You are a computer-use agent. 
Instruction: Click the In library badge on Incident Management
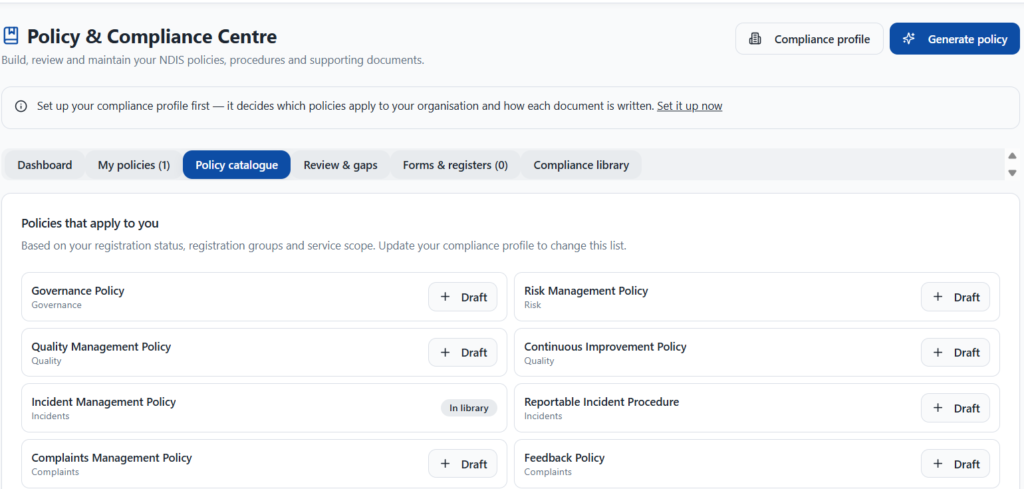(x=469, y=408)
